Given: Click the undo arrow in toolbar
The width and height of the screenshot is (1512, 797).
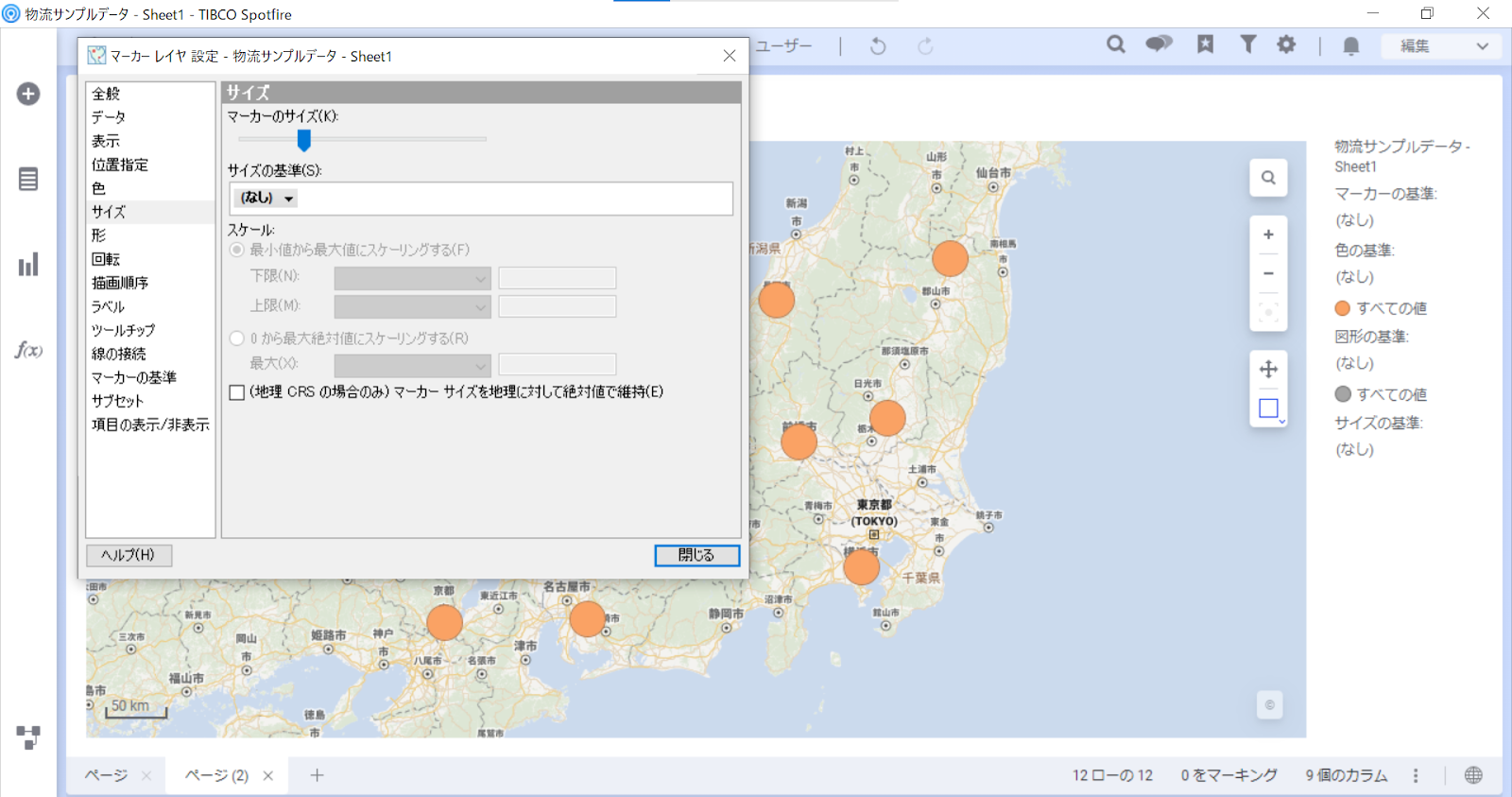Looking at the screenshot, I should coord(878,45).
